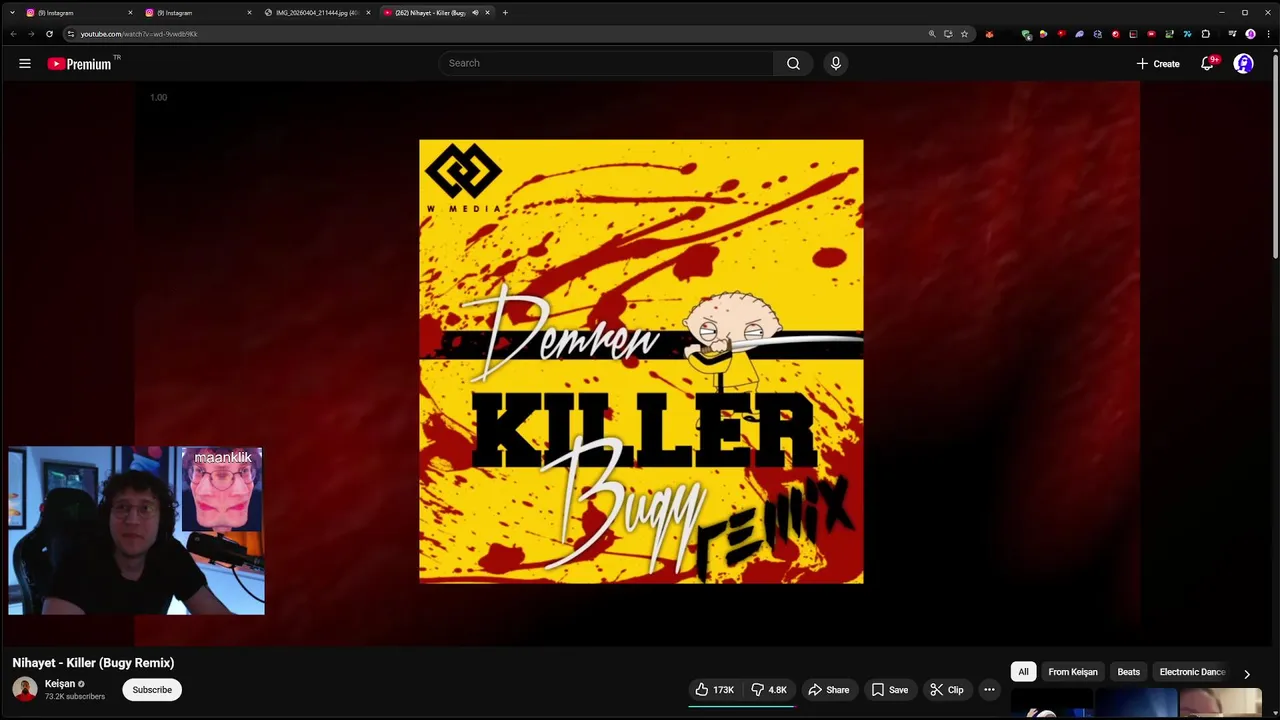Image resolution: width=1280 pixels, height=720 pixels.
Task: Open more actions three-dot menu
Action: 989,689
